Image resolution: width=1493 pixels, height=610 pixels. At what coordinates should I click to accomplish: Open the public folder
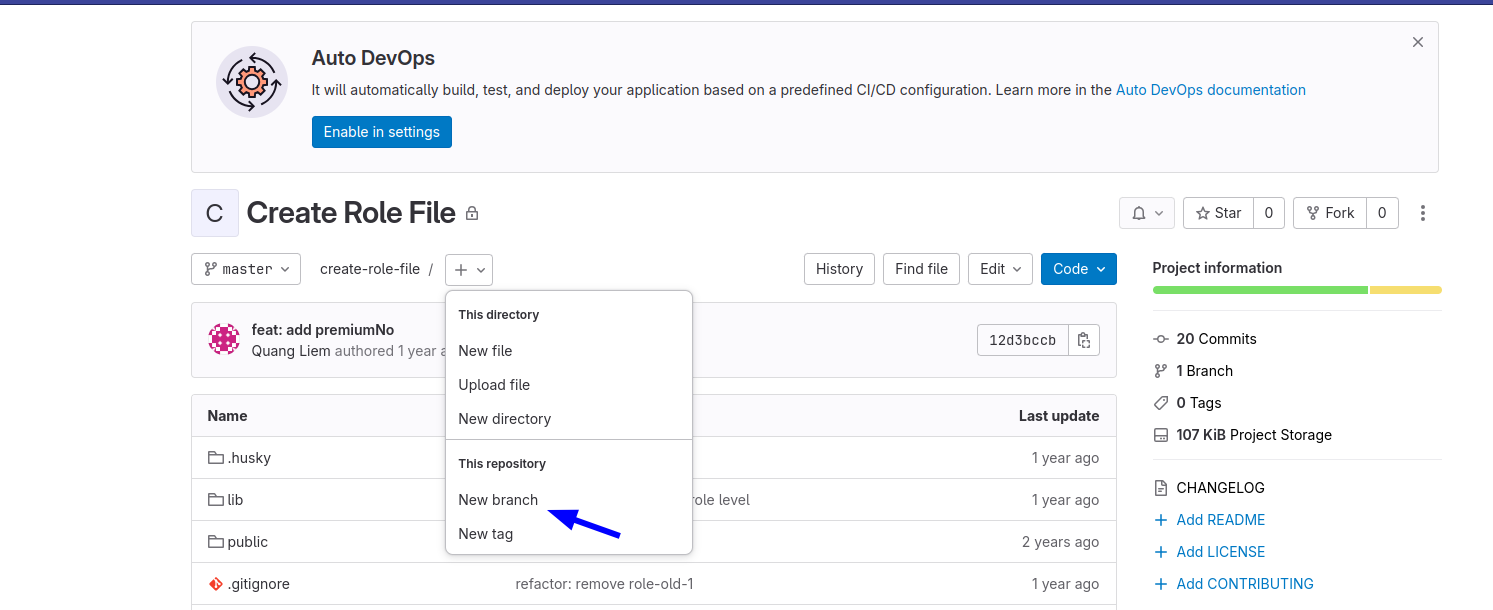pos(247,542)
